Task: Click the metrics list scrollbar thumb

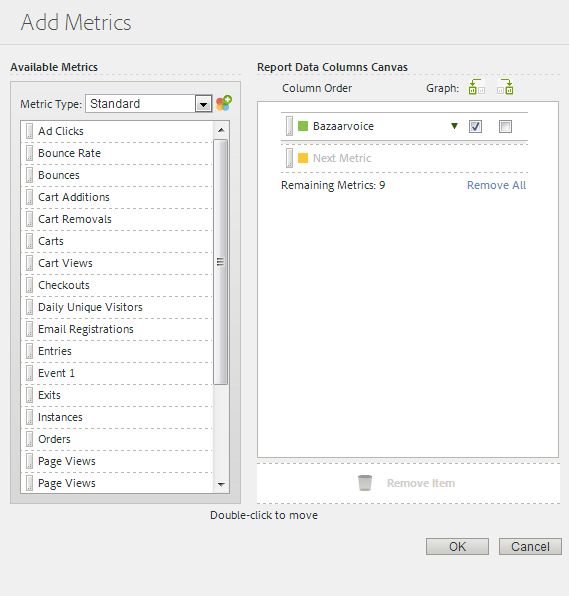Action: [220, 262]
